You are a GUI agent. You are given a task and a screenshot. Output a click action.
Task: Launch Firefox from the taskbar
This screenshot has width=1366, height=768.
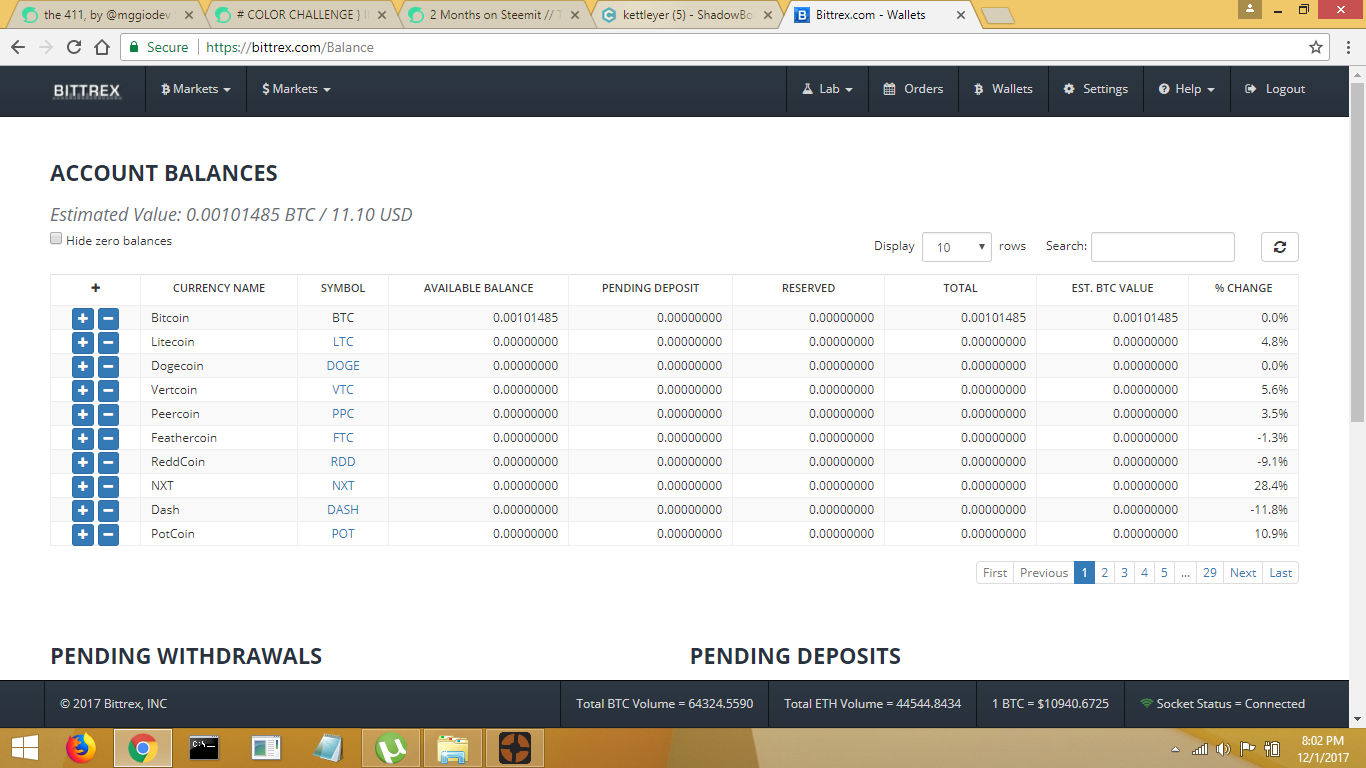(81, 747)
